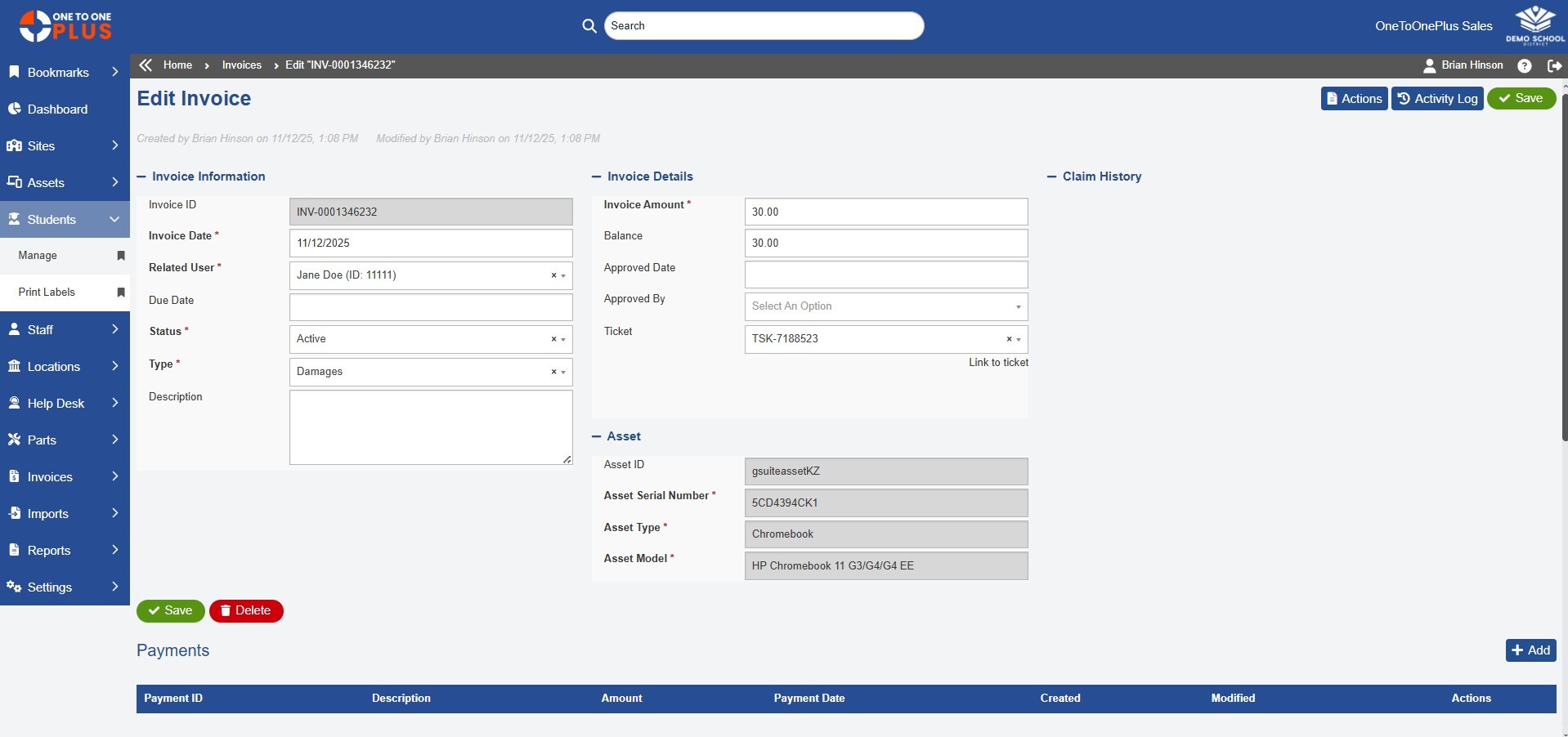The width and height of the screenshot is (1568, 737).
Task: Open the Approved By dropdown
Action: [x=885, y=306]
